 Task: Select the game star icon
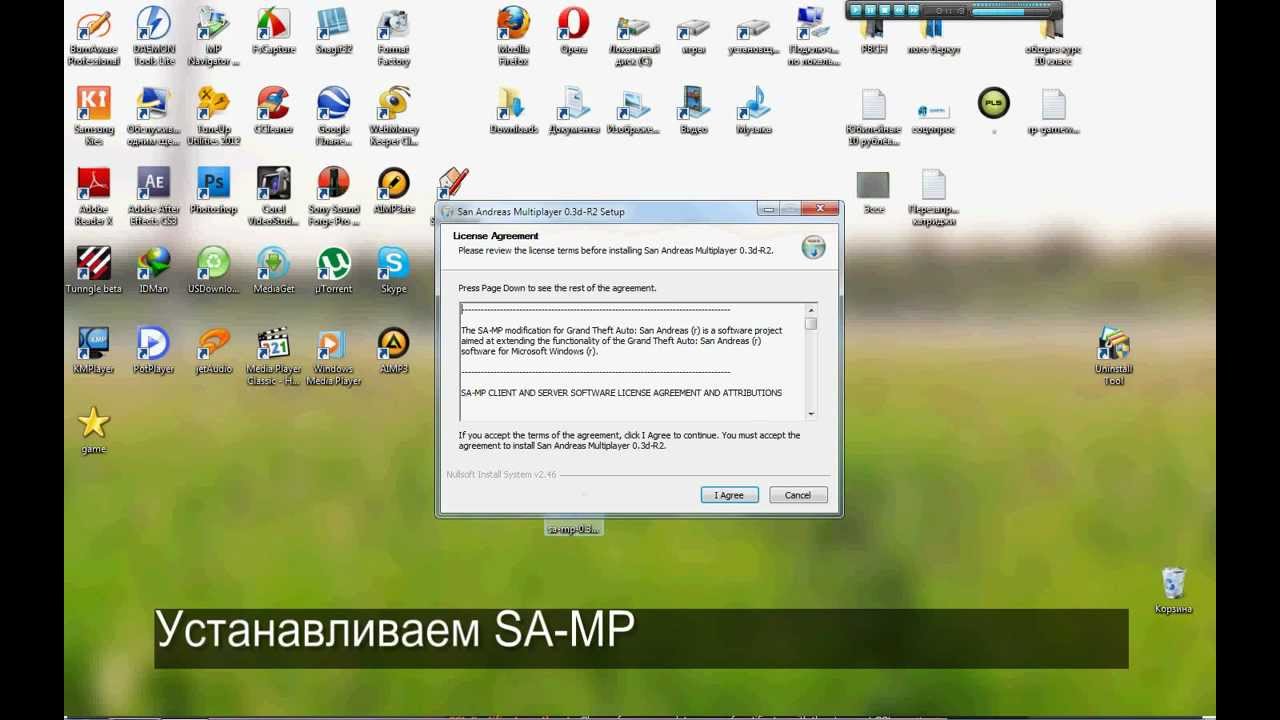(93, 430)
